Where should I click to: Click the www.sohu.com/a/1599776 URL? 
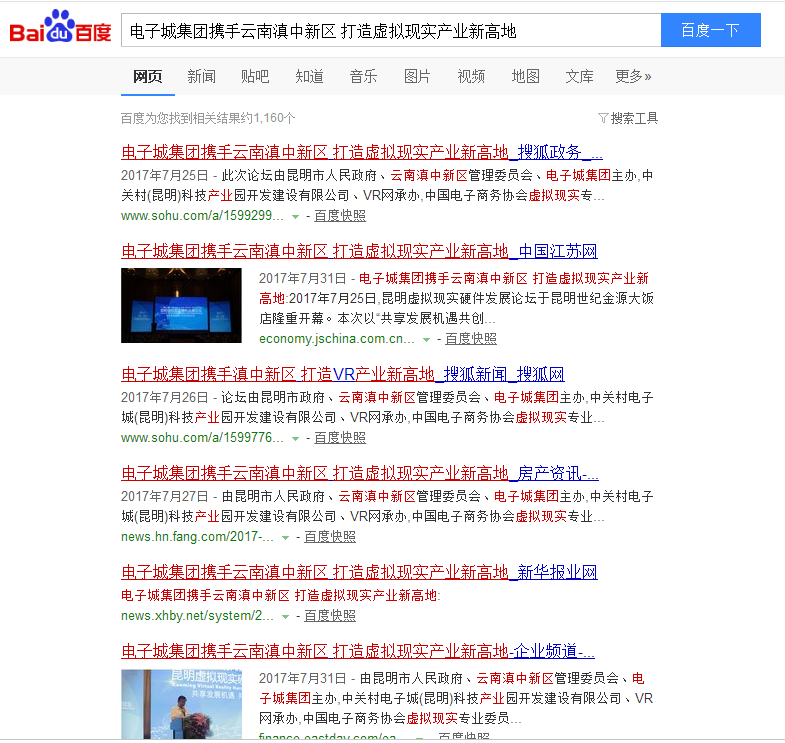tap(202, 438)
